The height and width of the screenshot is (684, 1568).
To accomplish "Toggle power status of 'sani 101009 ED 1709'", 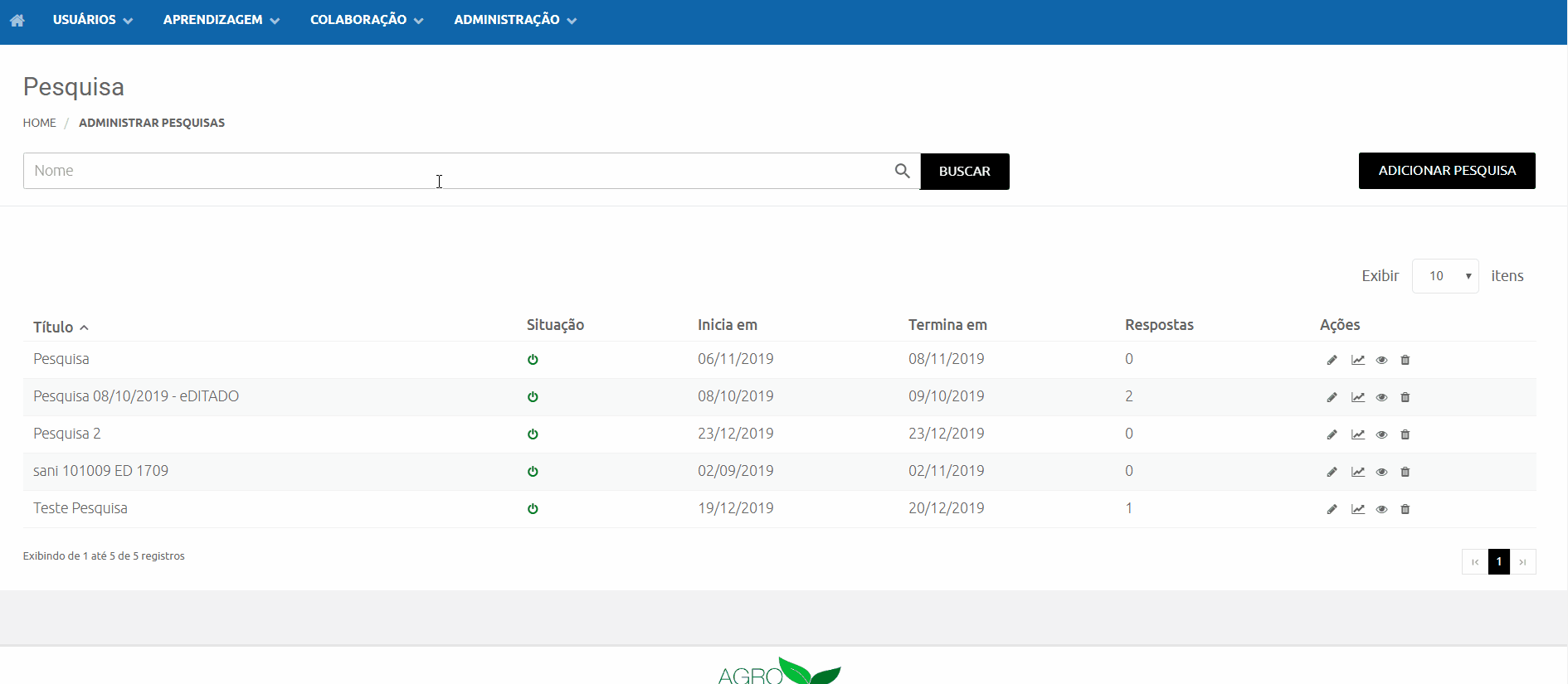I will click(x=533, y=472).
